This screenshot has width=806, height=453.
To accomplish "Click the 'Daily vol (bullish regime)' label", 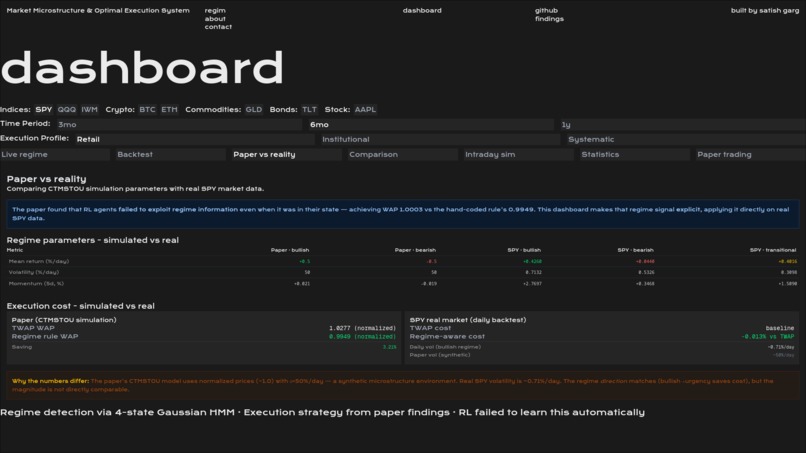I will pyautogui.click(x=445, y=347).
